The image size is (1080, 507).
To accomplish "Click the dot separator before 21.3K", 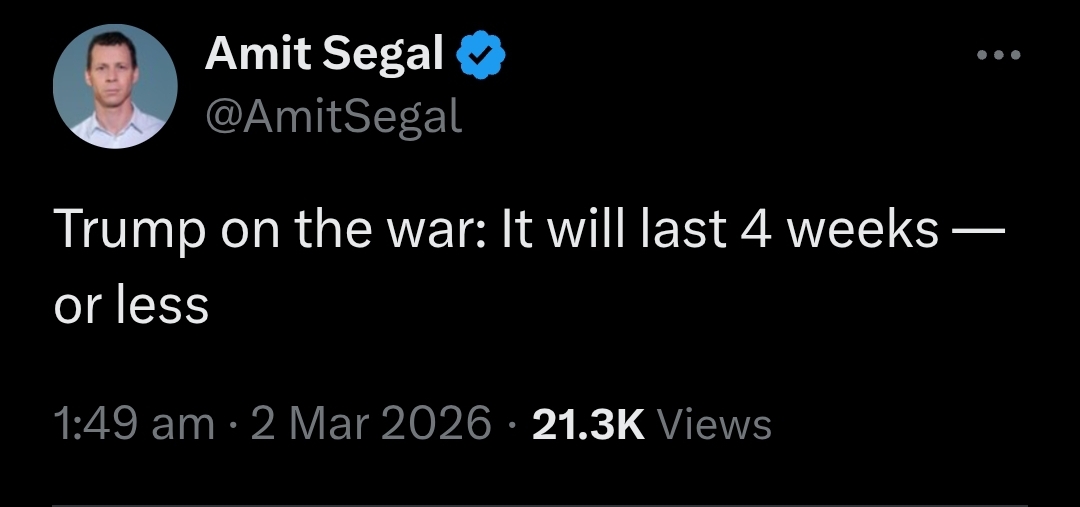I will (x=512, y=424).
